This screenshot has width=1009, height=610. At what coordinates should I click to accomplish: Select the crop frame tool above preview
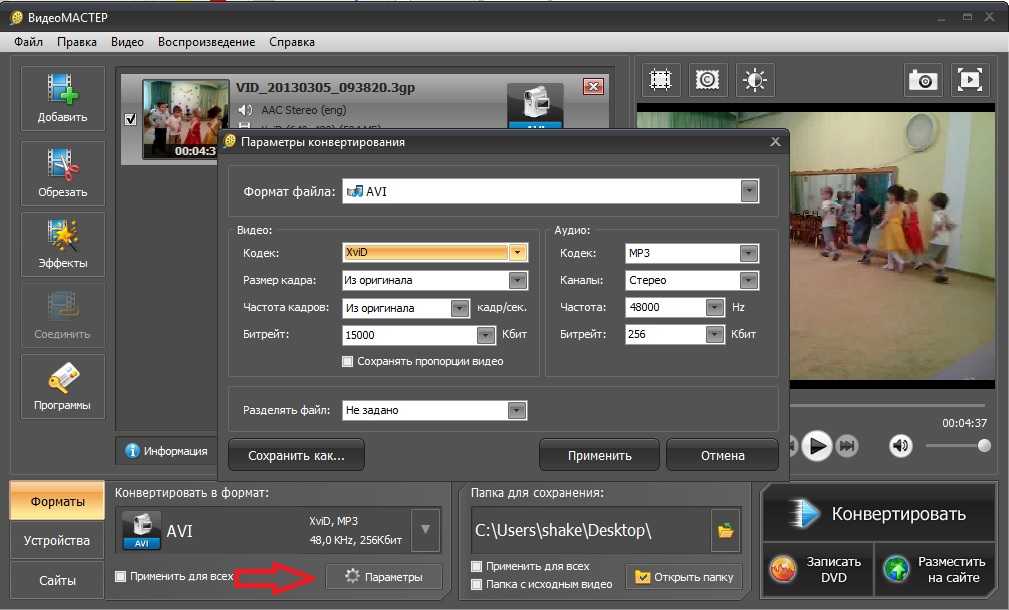tap(660, 80)
